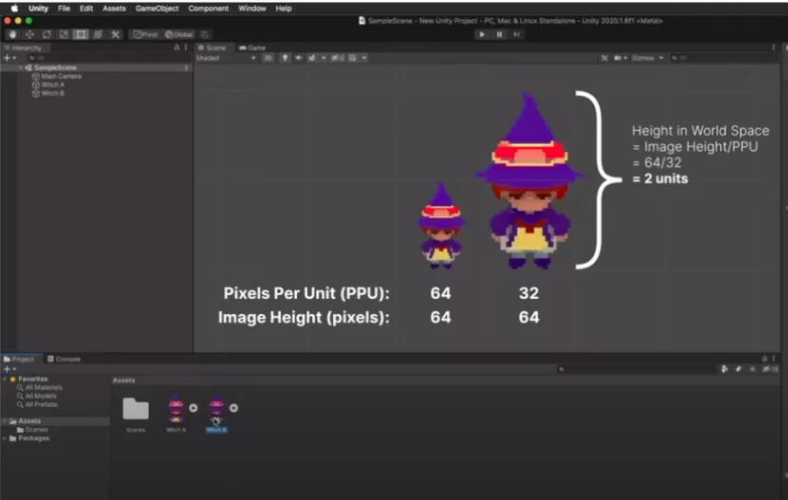Open Hierarchy panel options menu
This screenshot has height=500, width=788.
coord(186,48)
